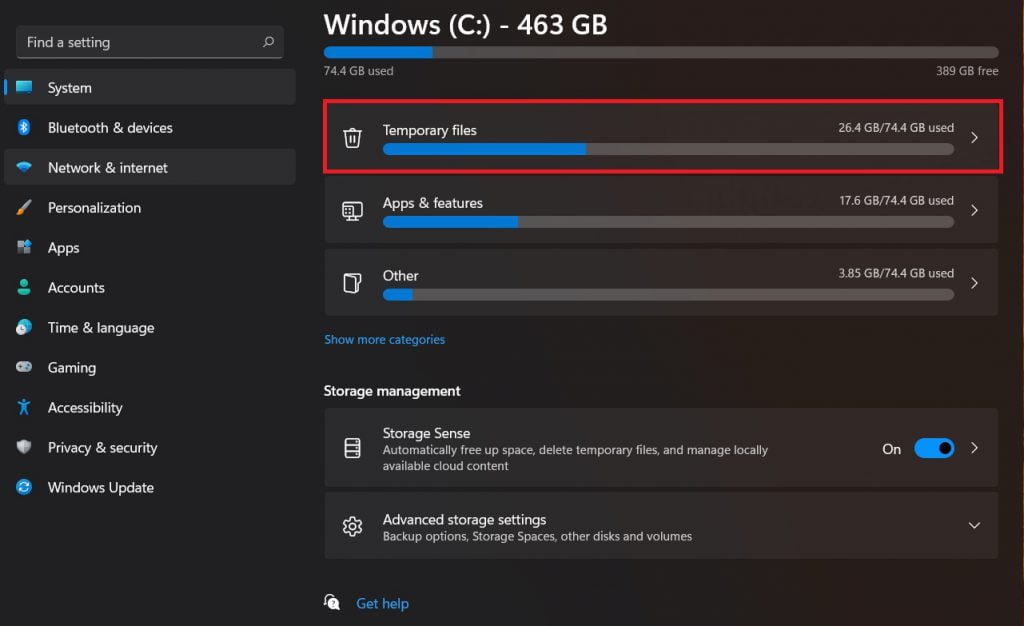Click the Apps & features usage bar
The image size is (1024, 626).
[668, 222]
